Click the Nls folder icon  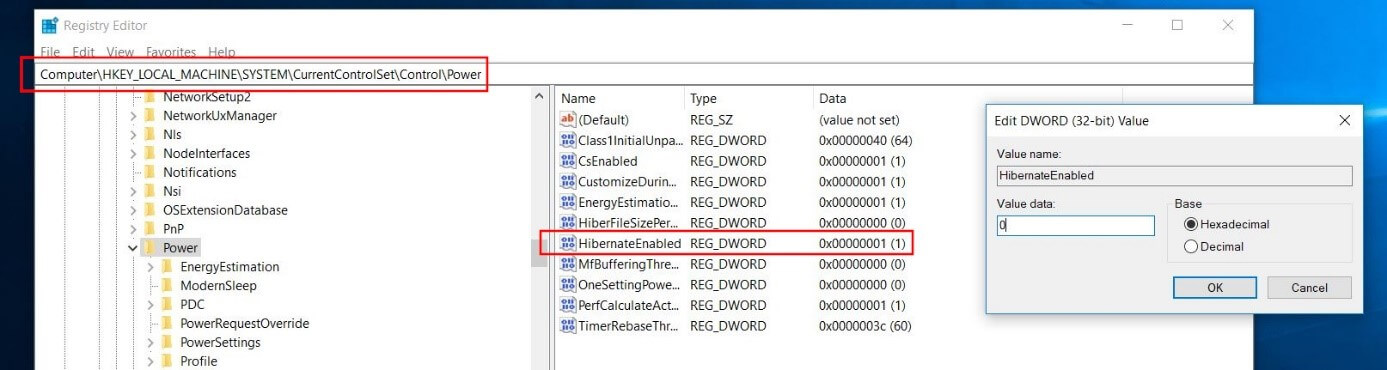(x=151, y=134)
